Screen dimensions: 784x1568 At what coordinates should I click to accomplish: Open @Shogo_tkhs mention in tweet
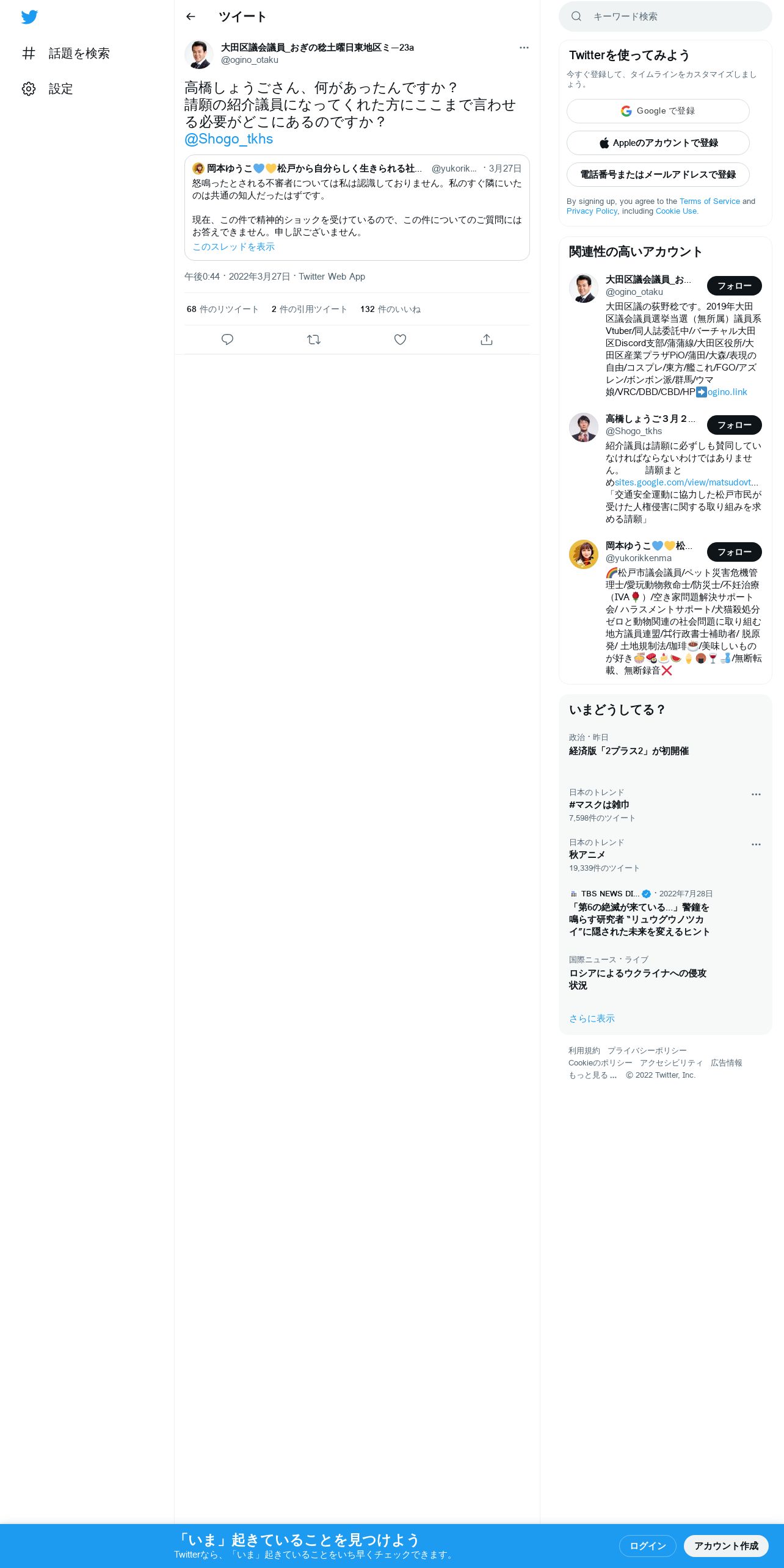point(229,139)
